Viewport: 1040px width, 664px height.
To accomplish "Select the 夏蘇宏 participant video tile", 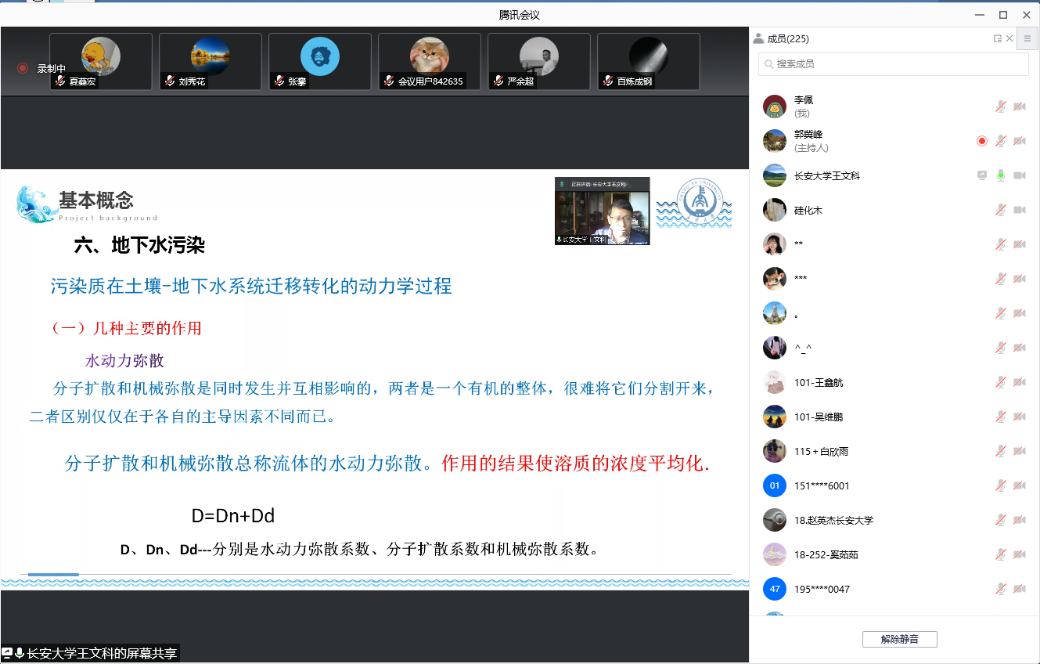I will (101, 61).
